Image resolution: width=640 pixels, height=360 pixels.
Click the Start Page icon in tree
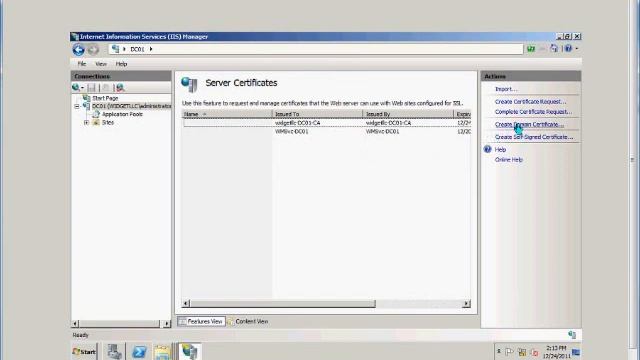(86, 98)
